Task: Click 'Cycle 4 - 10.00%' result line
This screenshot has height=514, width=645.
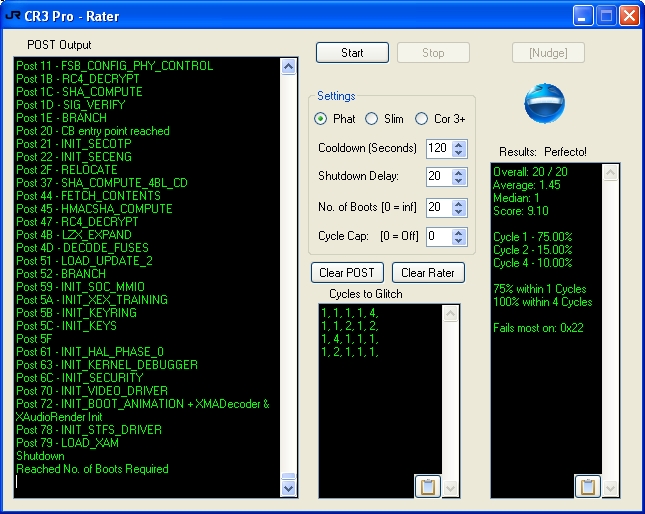Action: pos(533,263)
